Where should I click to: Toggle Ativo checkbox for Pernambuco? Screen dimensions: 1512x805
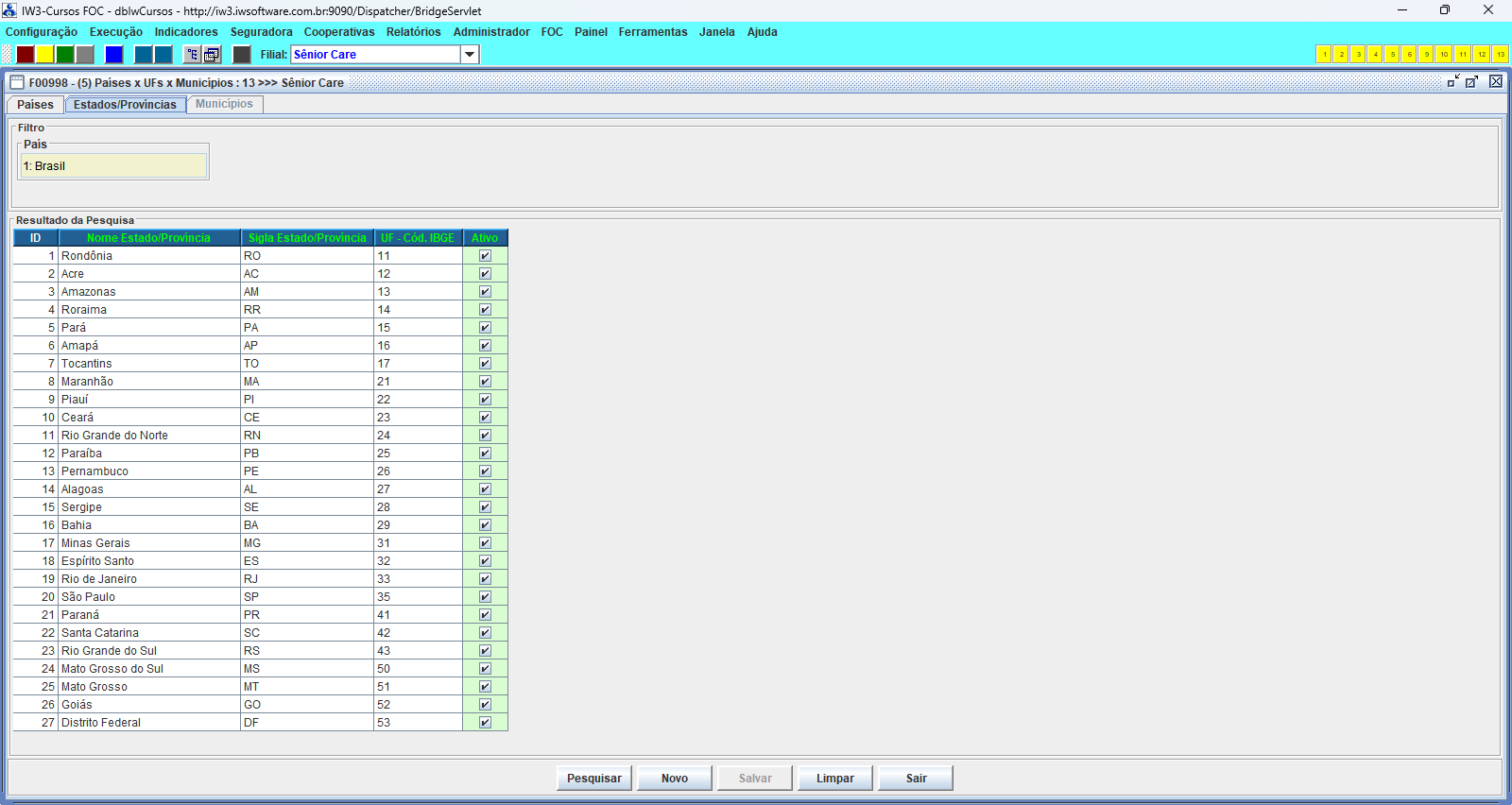coord(485,471)
